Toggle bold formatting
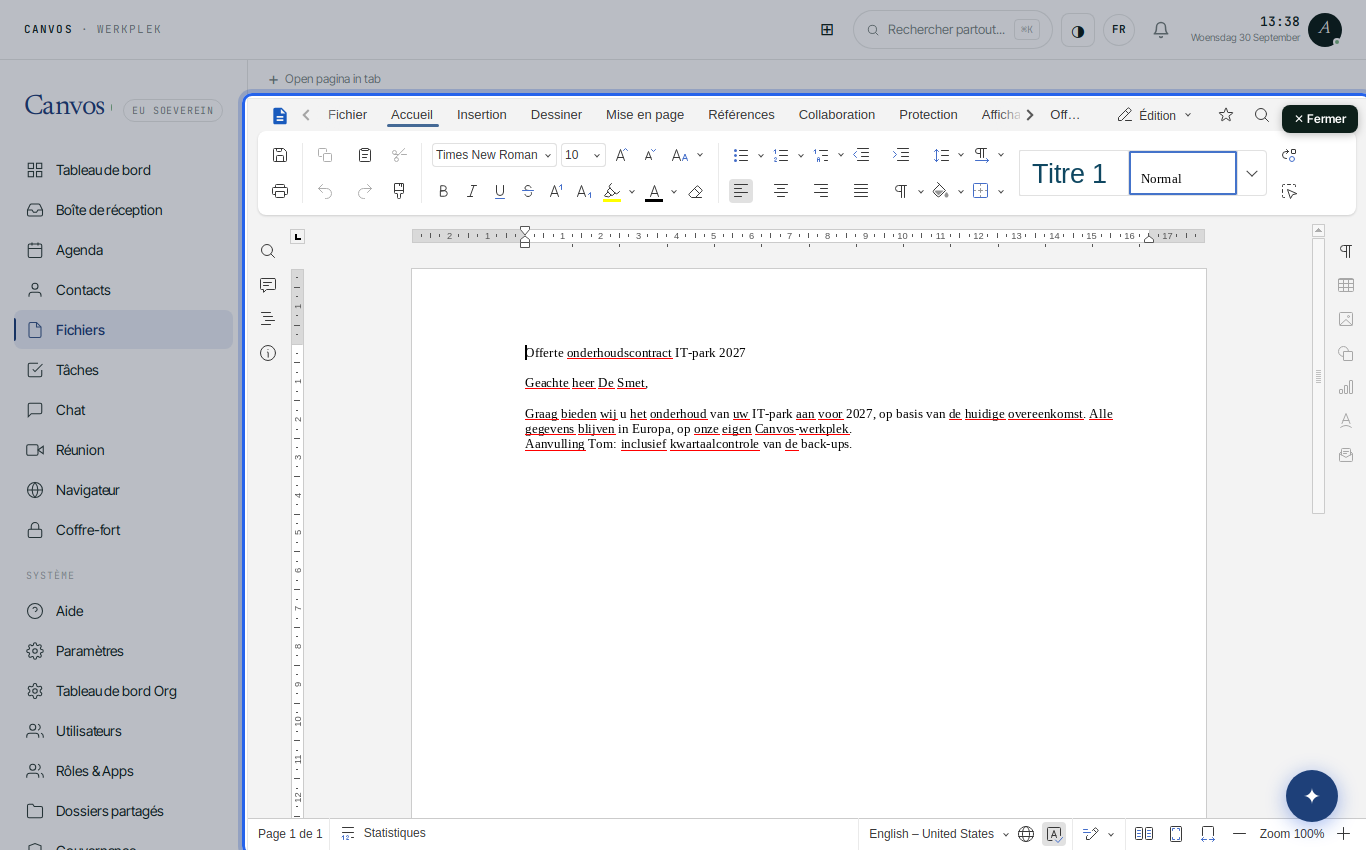Screen dimensions: 1366x850 tap(444, 191)
